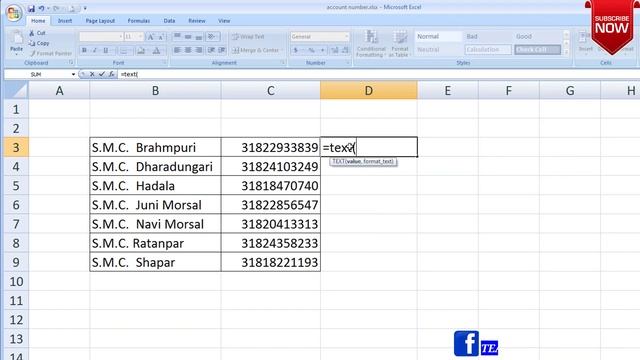Select cell containing 31822933839
Image resolution: width=640 pixels, height=360 pixels.
pos(271,147)
